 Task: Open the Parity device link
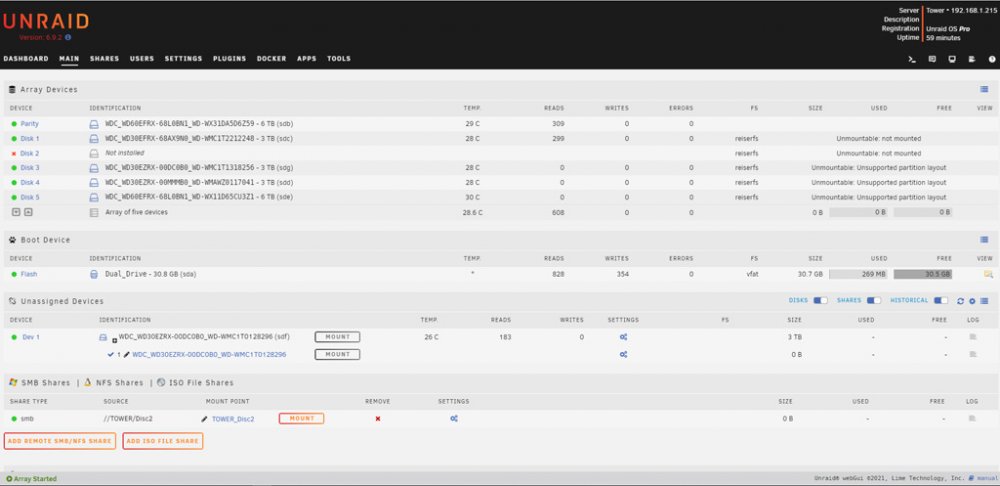[29, 124]
